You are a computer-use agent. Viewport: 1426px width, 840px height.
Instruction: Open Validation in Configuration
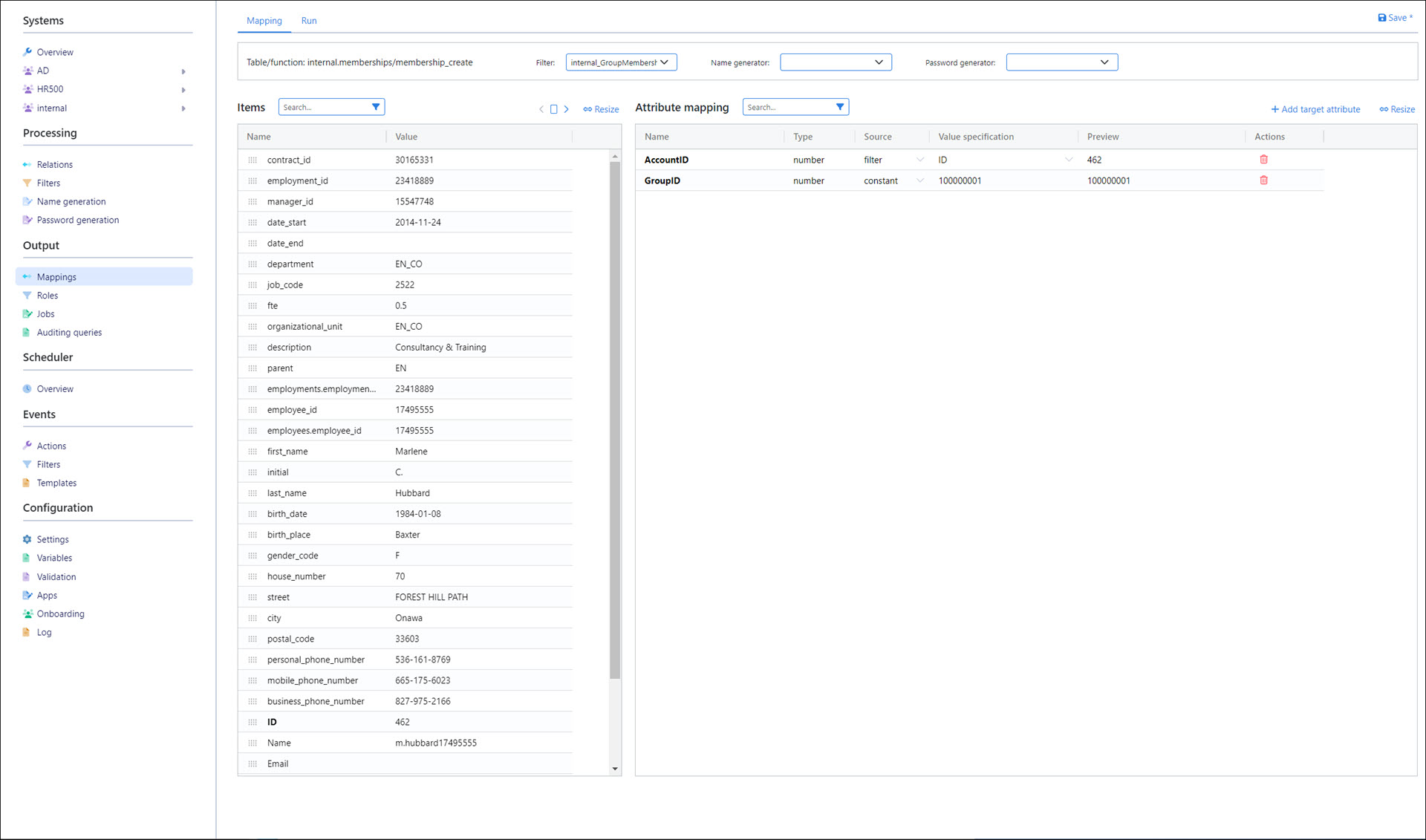tap(56, 577)
